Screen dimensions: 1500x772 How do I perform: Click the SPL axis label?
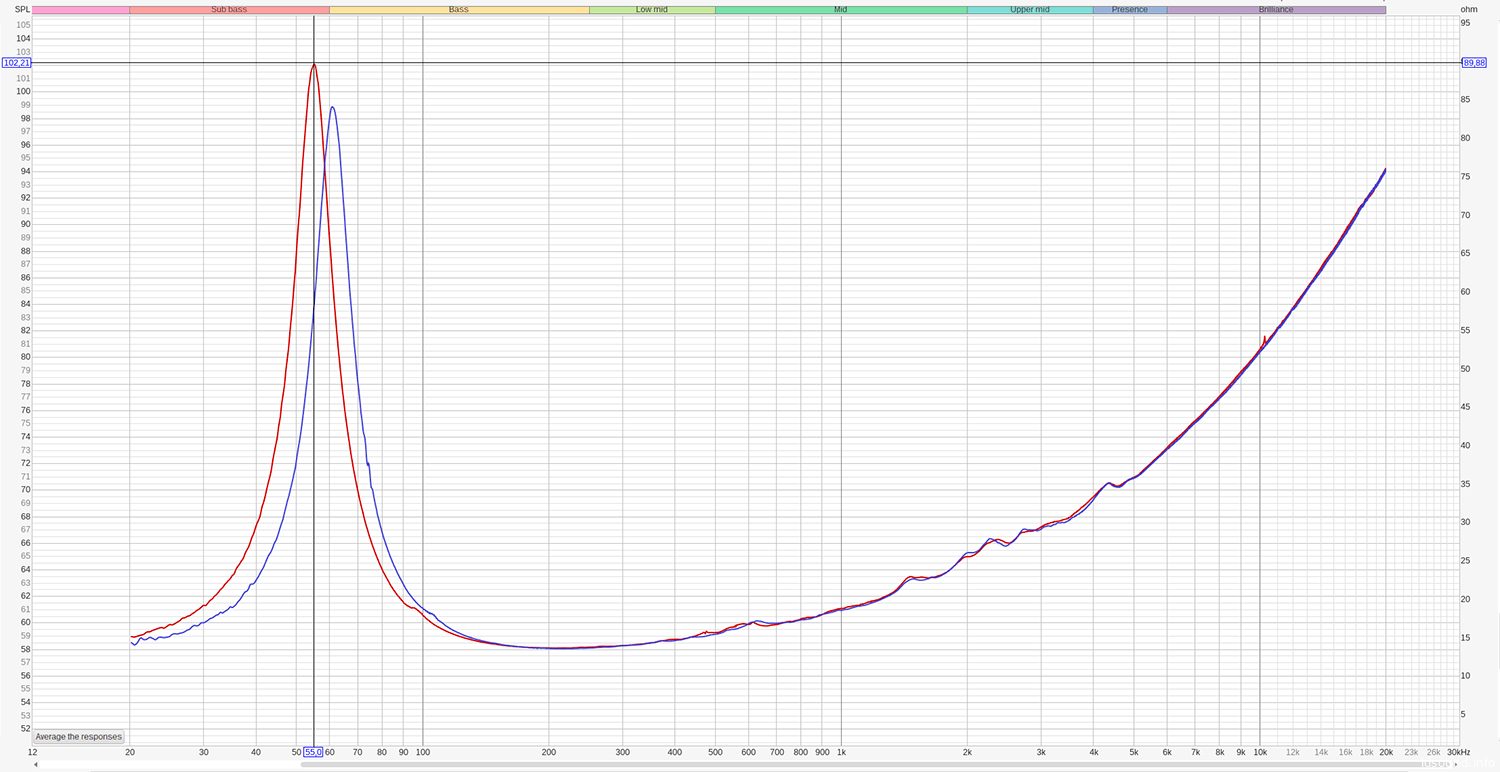[23, 9]
